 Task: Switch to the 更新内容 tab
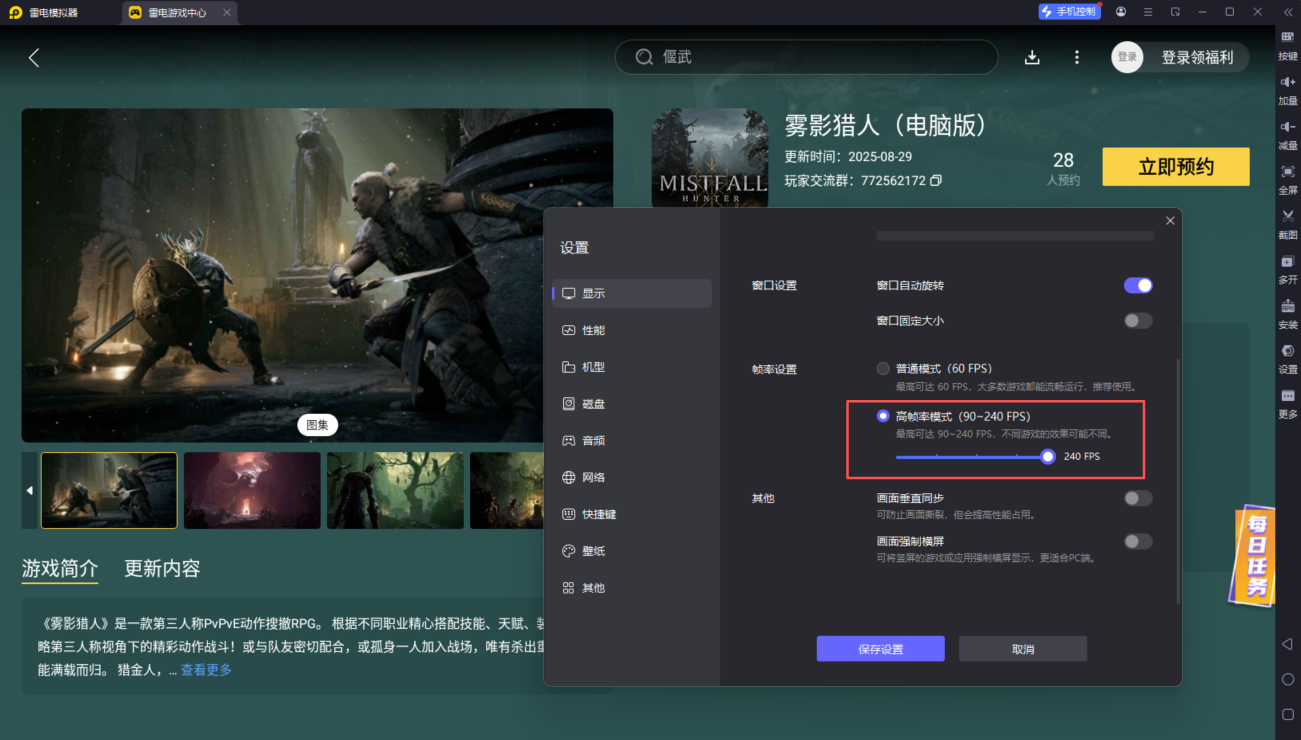tap(162, 568)
